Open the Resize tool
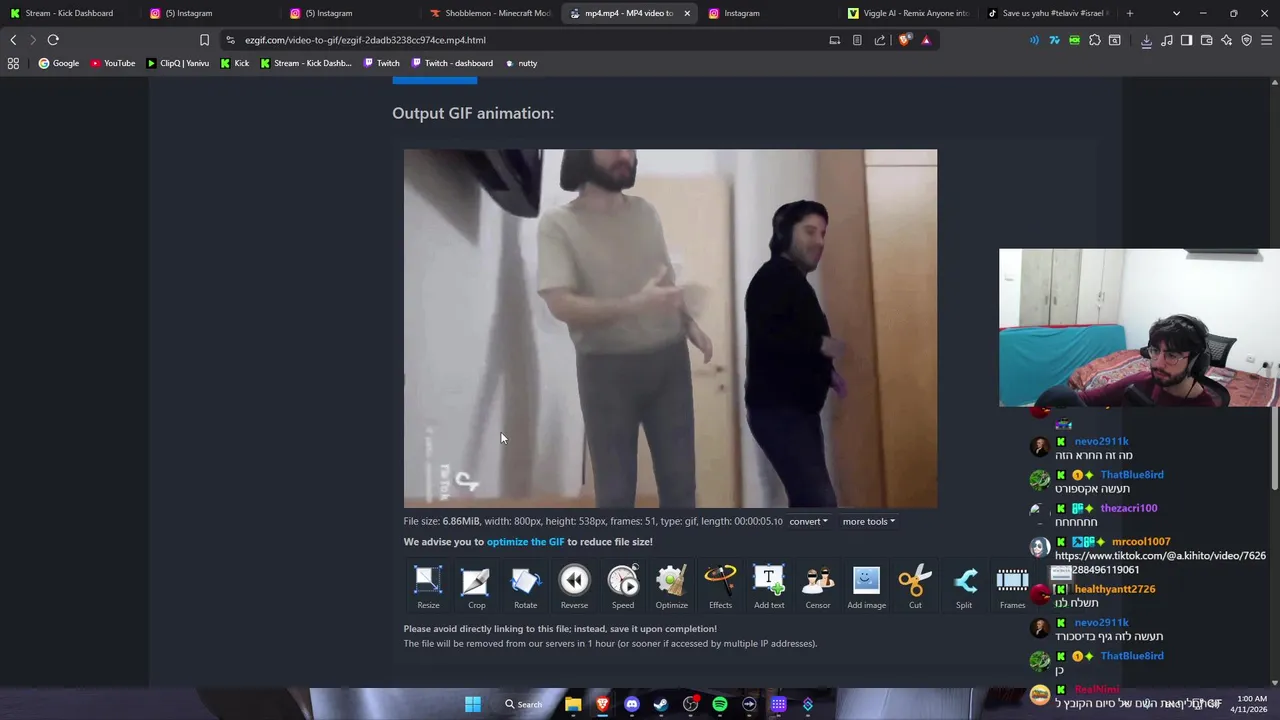The image size is (1280, 720). point(428,587)
